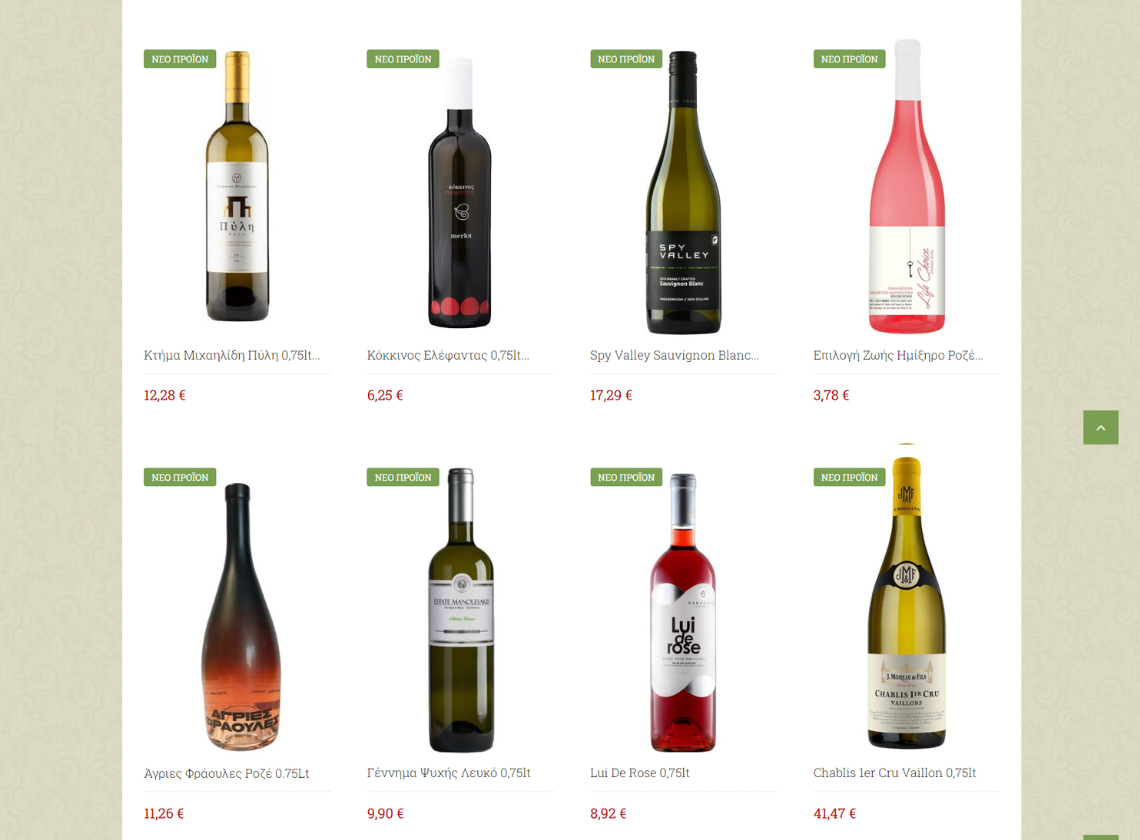Viewport: 1140px width, 840px height.
Task: Open Lui De Rose 0,75lt link
Action: pos(640,773)
